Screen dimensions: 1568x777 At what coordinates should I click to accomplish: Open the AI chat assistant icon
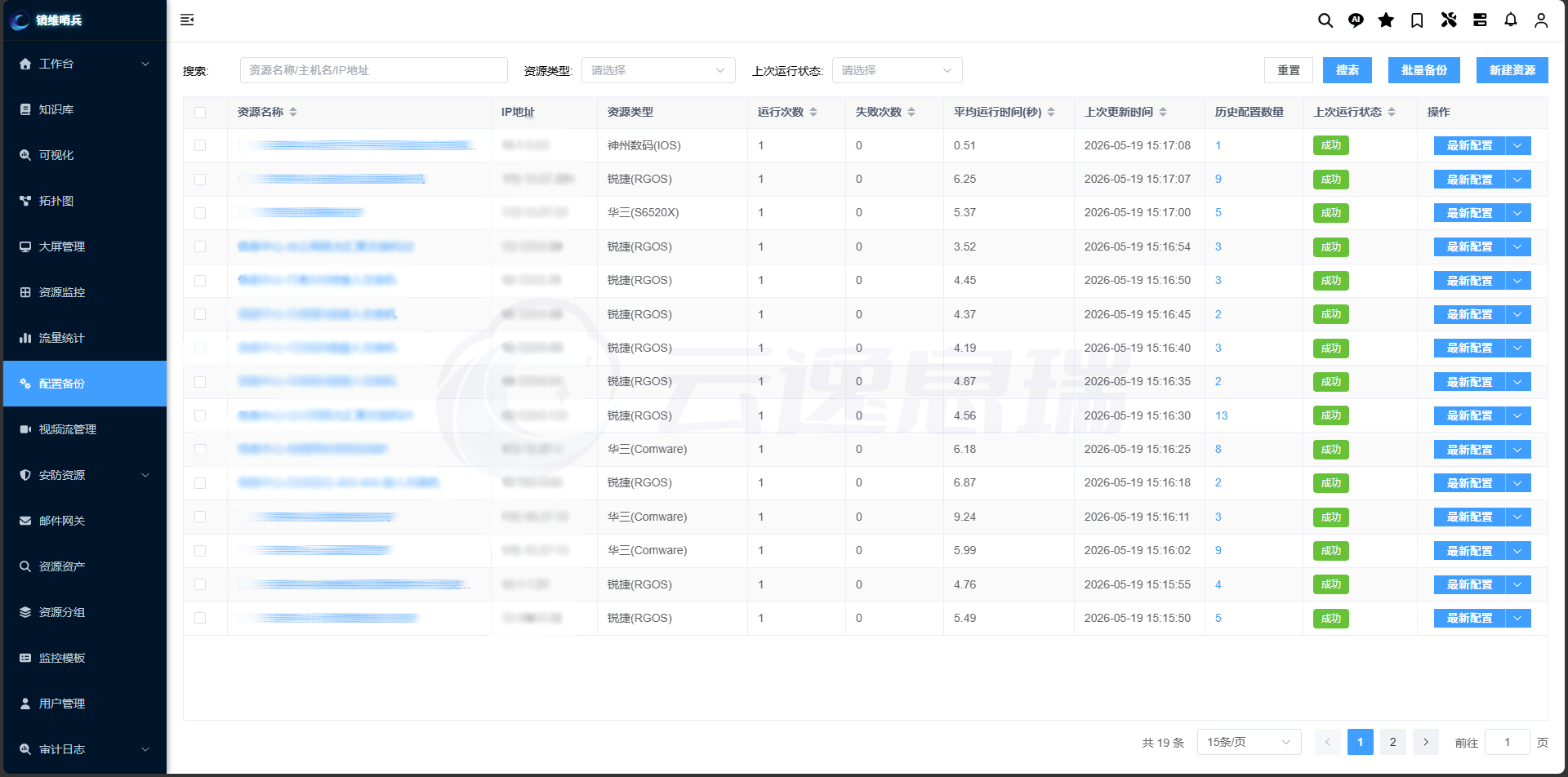[x=1356, y=20]
